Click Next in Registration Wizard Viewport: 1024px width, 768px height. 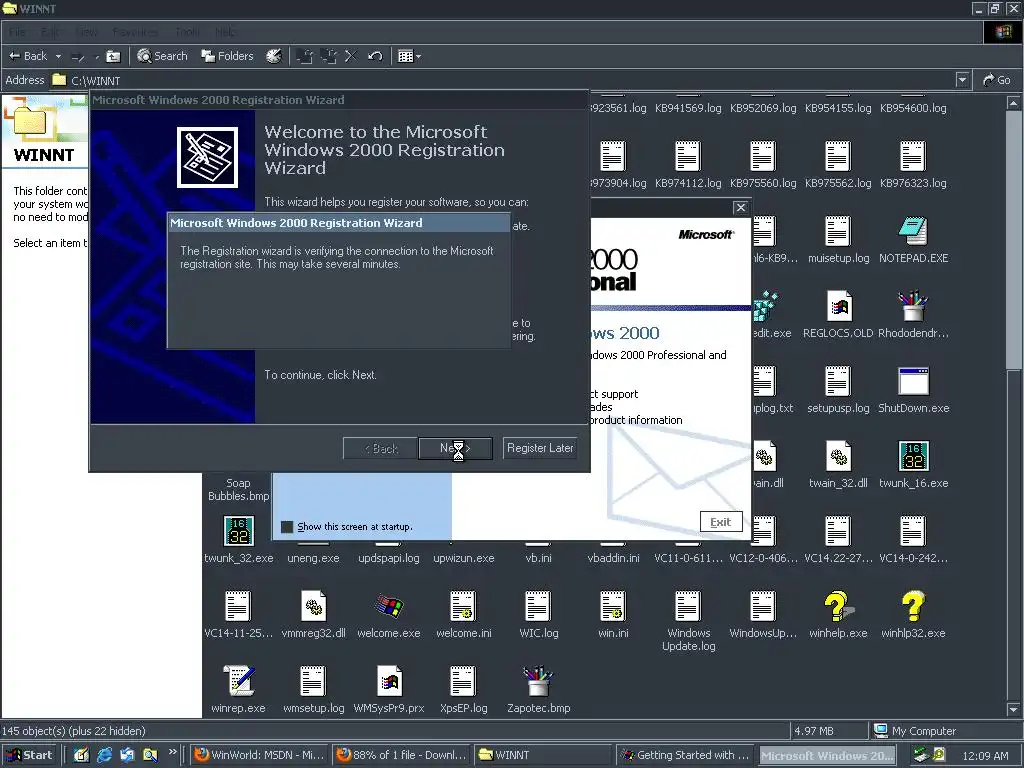point(455,448)
